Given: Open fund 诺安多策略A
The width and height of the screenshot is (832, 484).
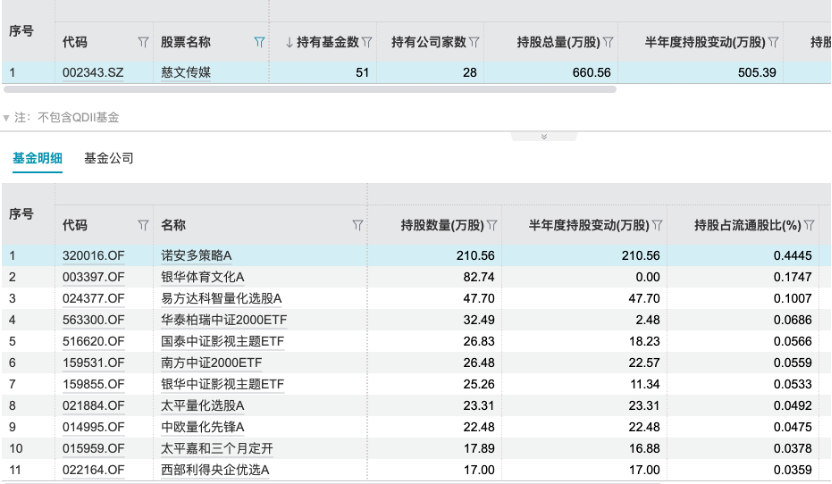Looking at the screenshot, I should coord(196,255).
